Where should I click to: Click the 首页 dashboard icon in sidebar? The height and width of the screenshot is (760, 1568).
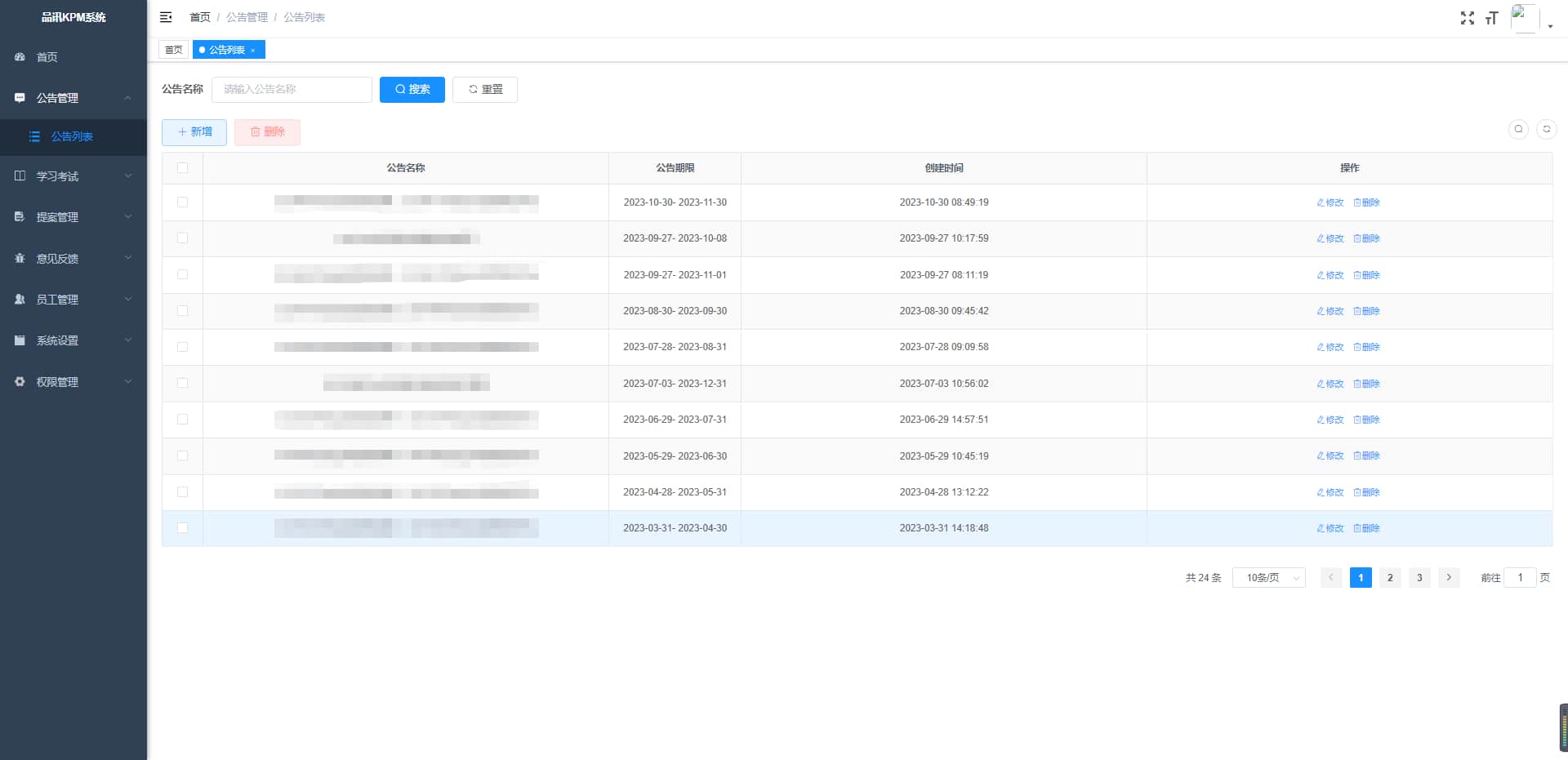click(x=20, y=57)
